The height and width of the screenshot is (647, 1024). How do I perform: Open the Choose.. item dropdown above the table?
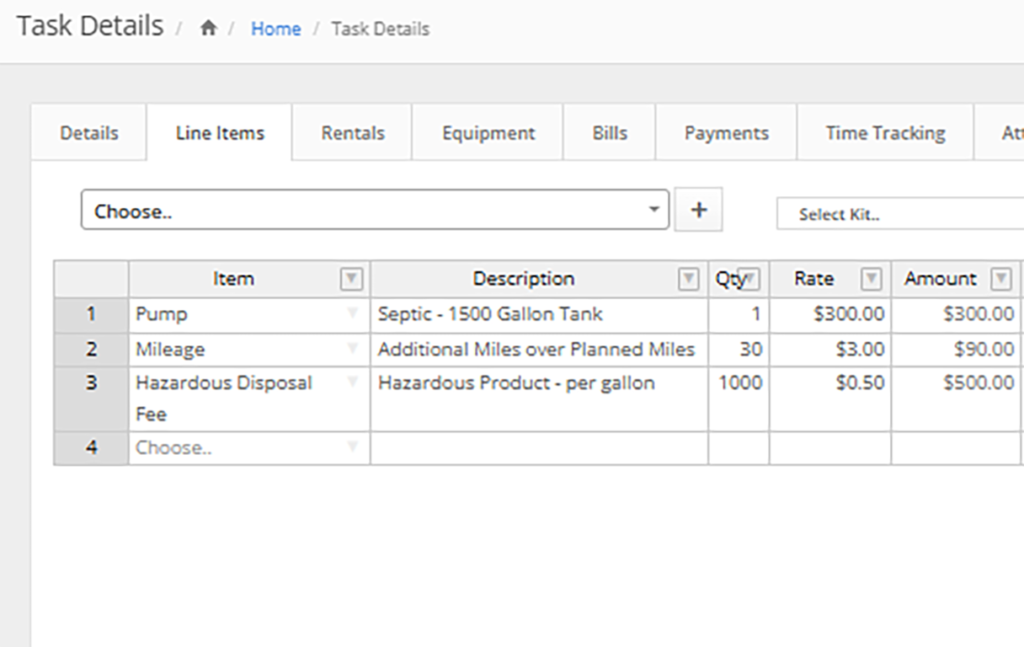point(375,210)
